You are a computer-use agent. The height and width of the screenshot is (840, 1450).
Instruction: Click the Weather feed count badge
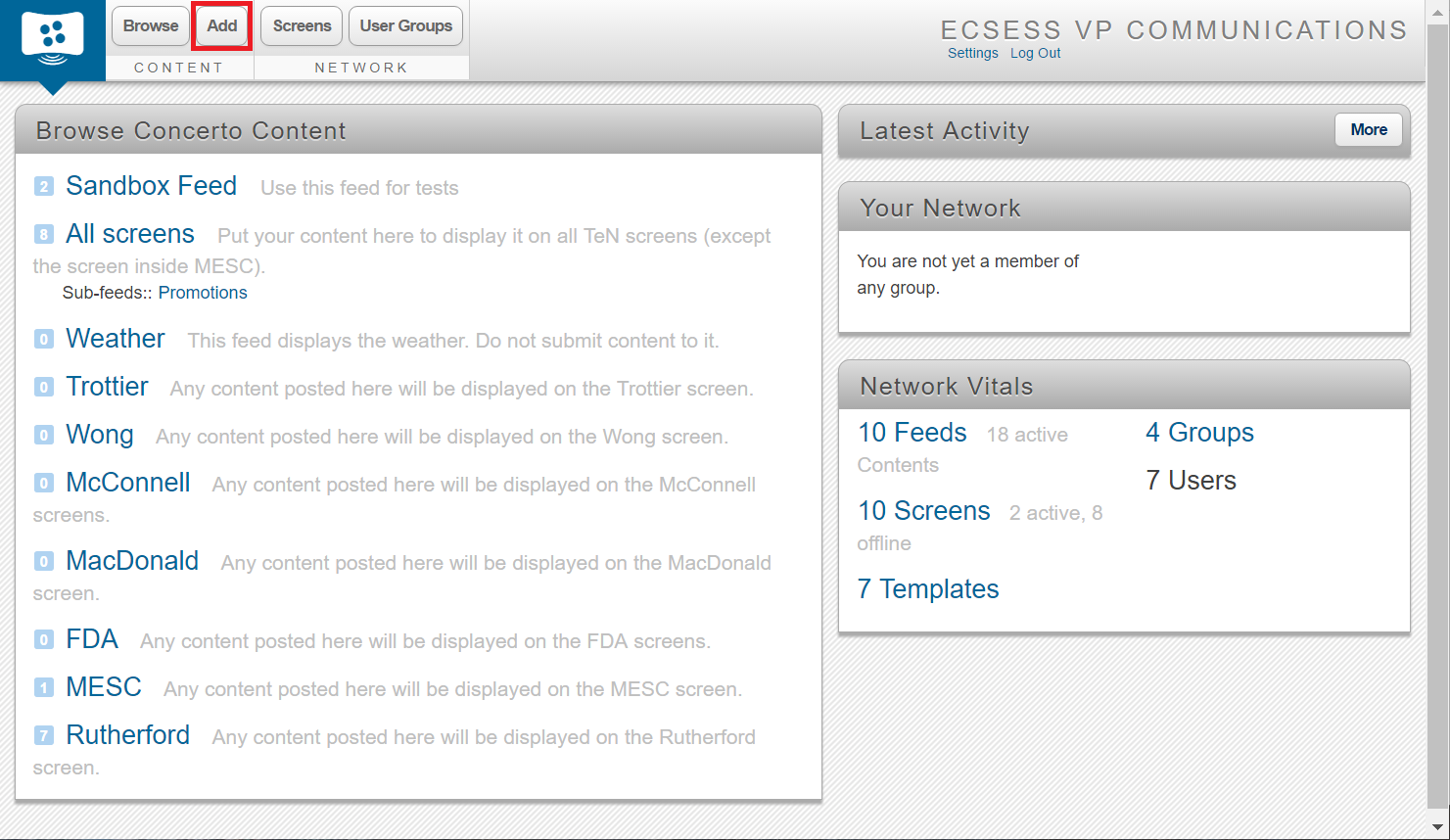pos(44,339)
